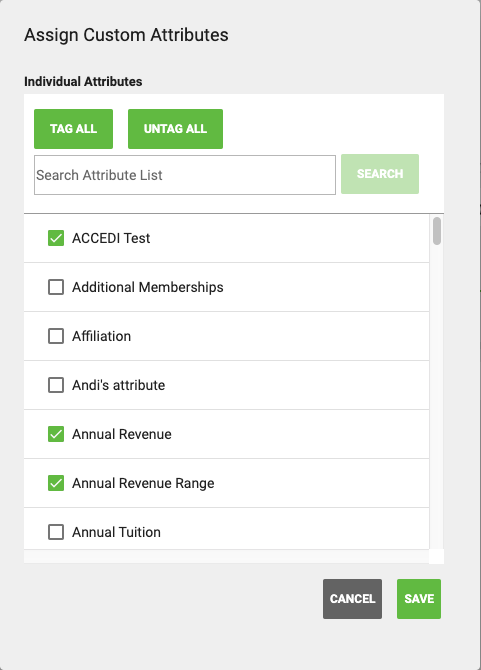The width and height of the screenshot is (481, 670).
Task: Click the Annual Tuition label text
Action: pos(116,532)
